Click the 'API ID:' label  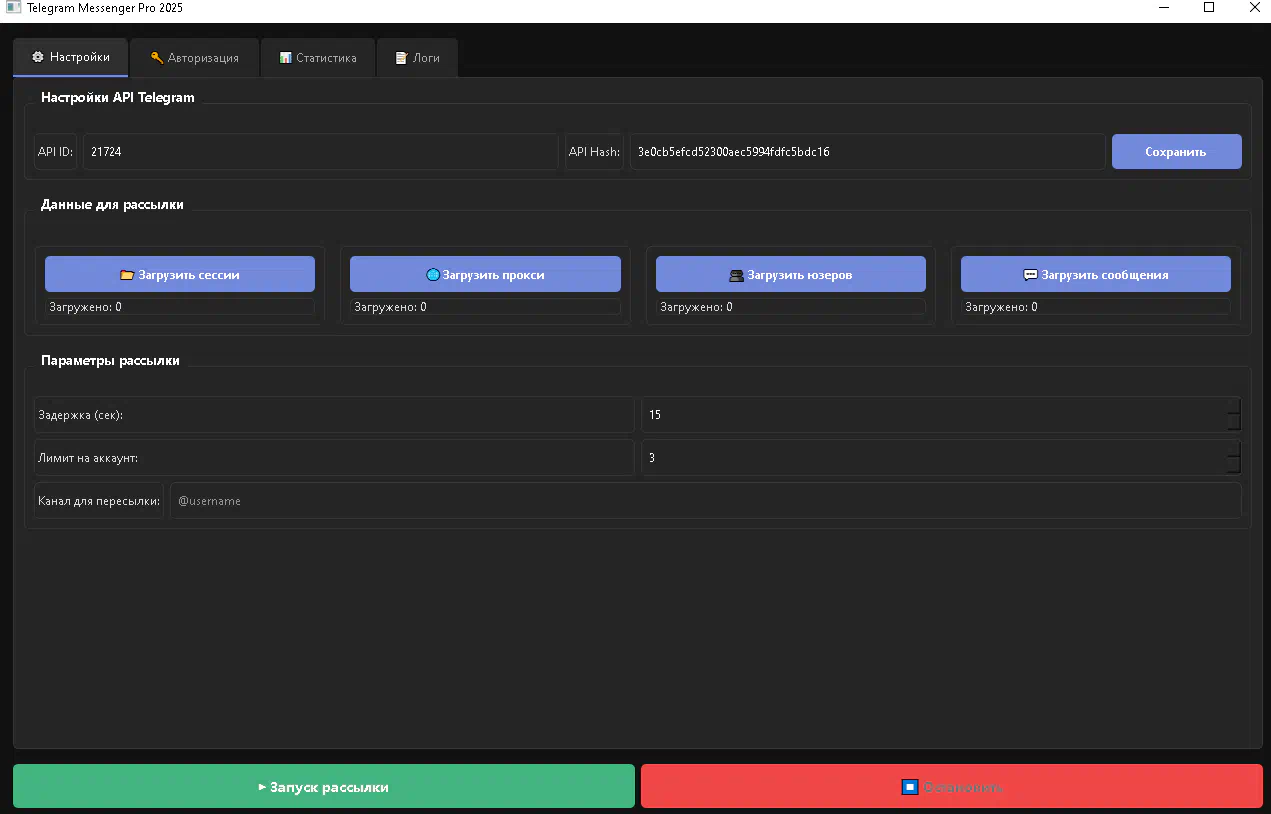(x=55, y=152)
